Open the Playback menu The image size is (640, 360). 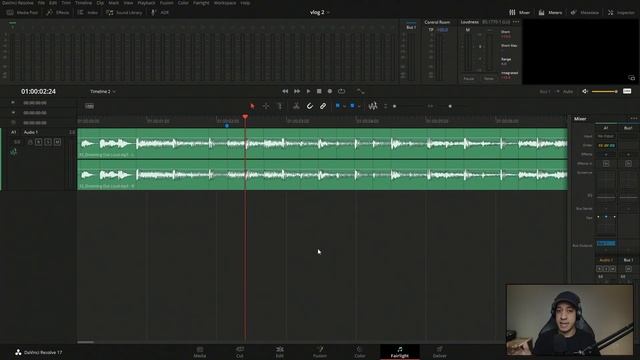click(x=146, y=3)
